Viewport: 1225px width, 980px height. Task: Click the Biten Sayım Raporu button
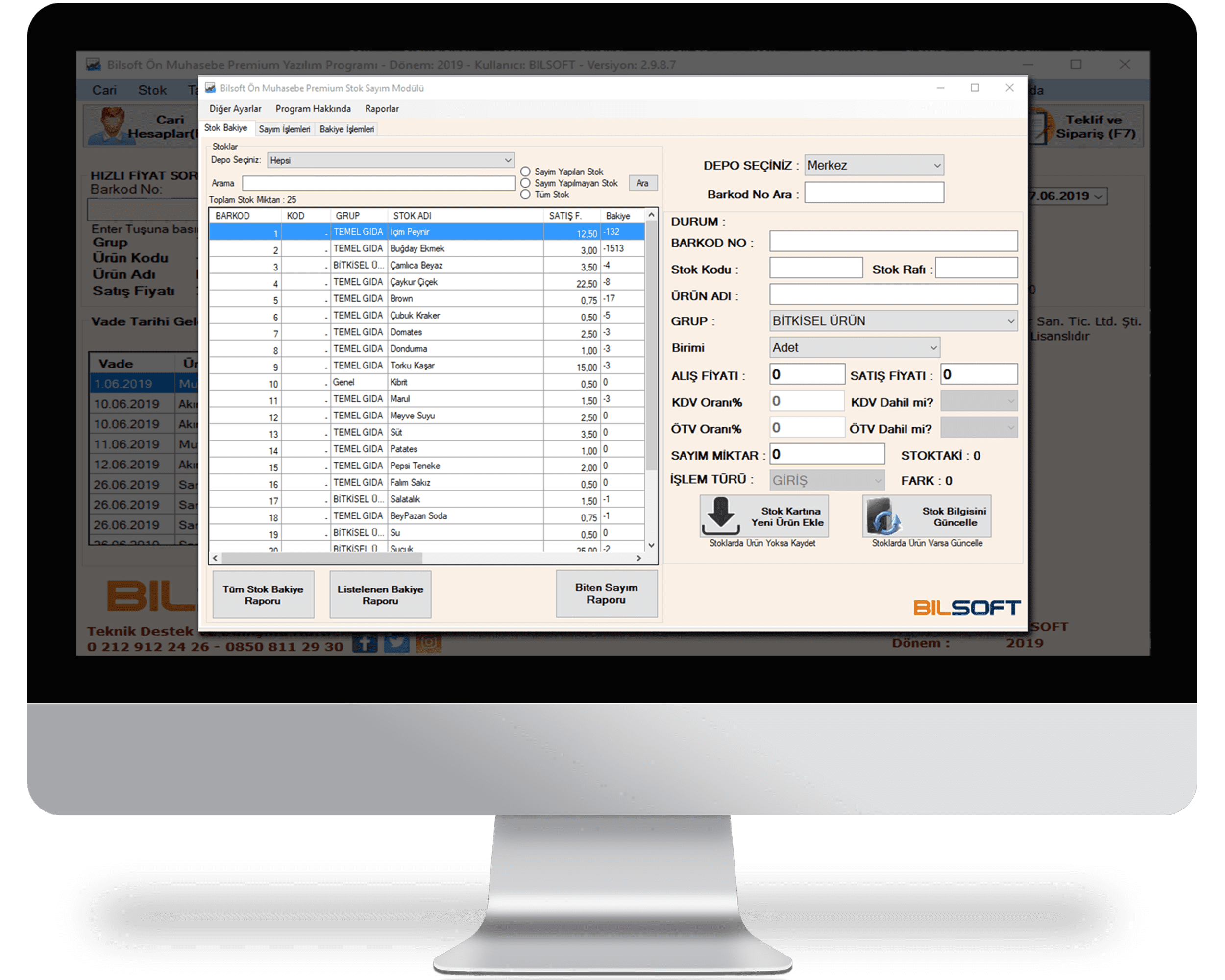(x=606, y=593)
